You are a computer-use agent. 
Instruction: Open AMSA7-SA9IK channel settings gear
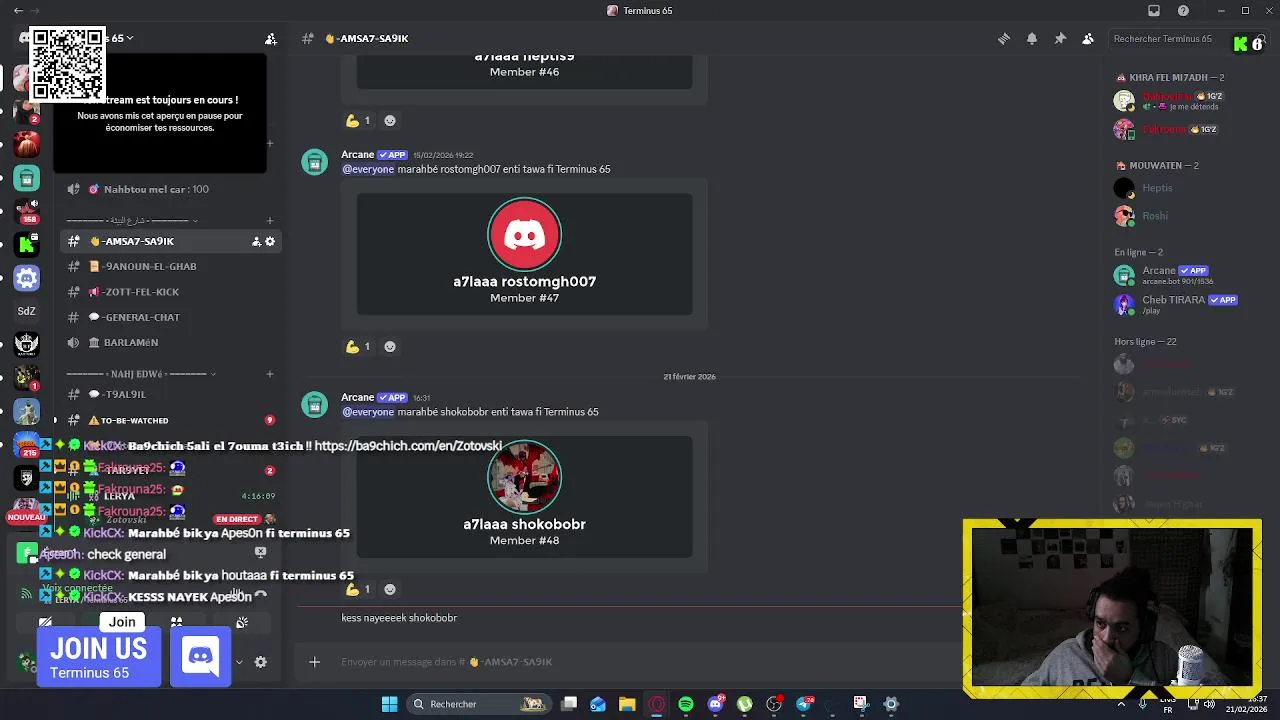tap(270, 241)
